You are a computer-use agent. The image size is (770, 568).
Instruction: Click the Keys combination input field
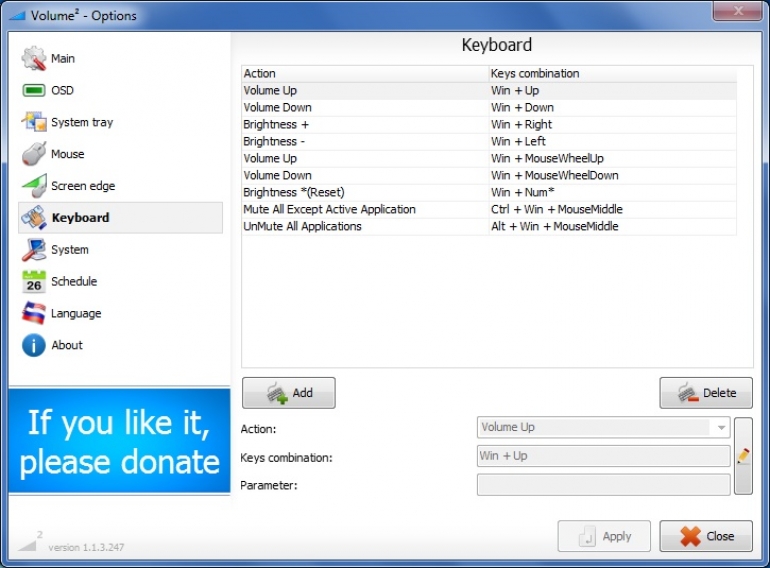tap(603, 456)
